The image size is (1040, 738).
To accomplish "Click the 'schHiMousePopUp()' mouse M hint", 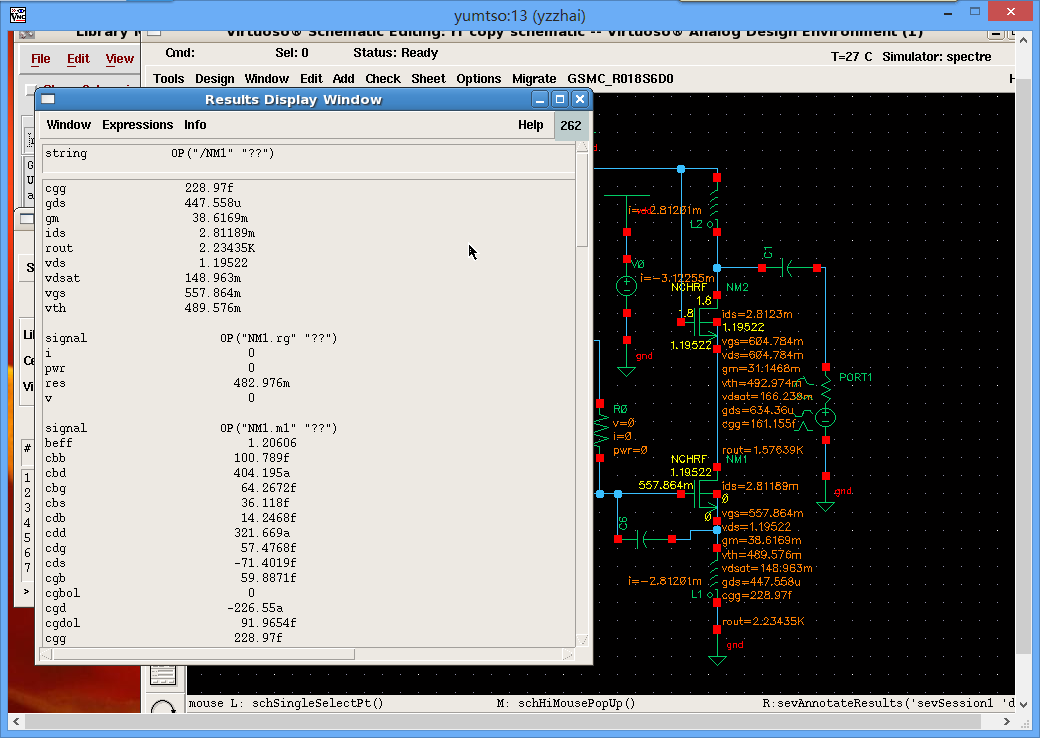I will click(576, 704).
